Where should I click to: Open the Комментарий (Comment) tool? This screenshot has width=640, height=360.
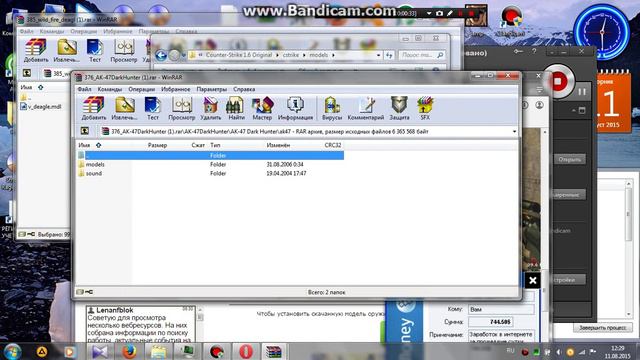point(365,109)
